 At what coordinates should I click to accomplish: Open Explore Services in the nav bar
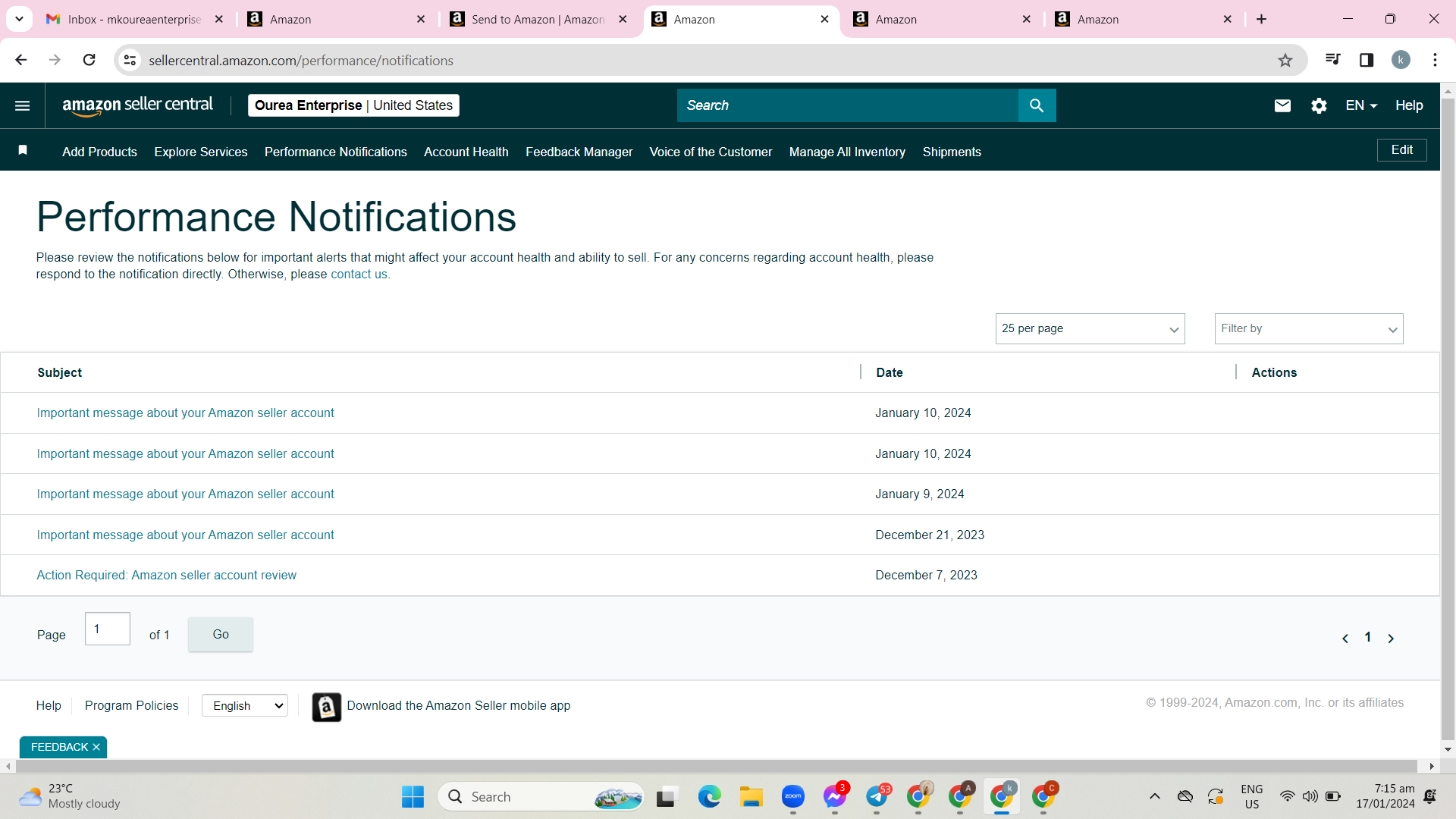(x=201, y=152)
